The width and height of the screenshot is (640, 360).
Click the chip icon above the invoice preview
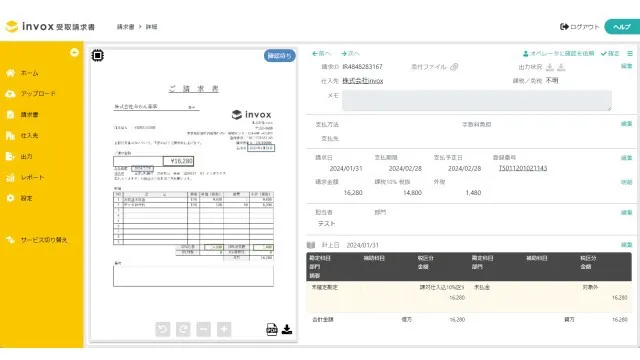[x=98, y=55]
